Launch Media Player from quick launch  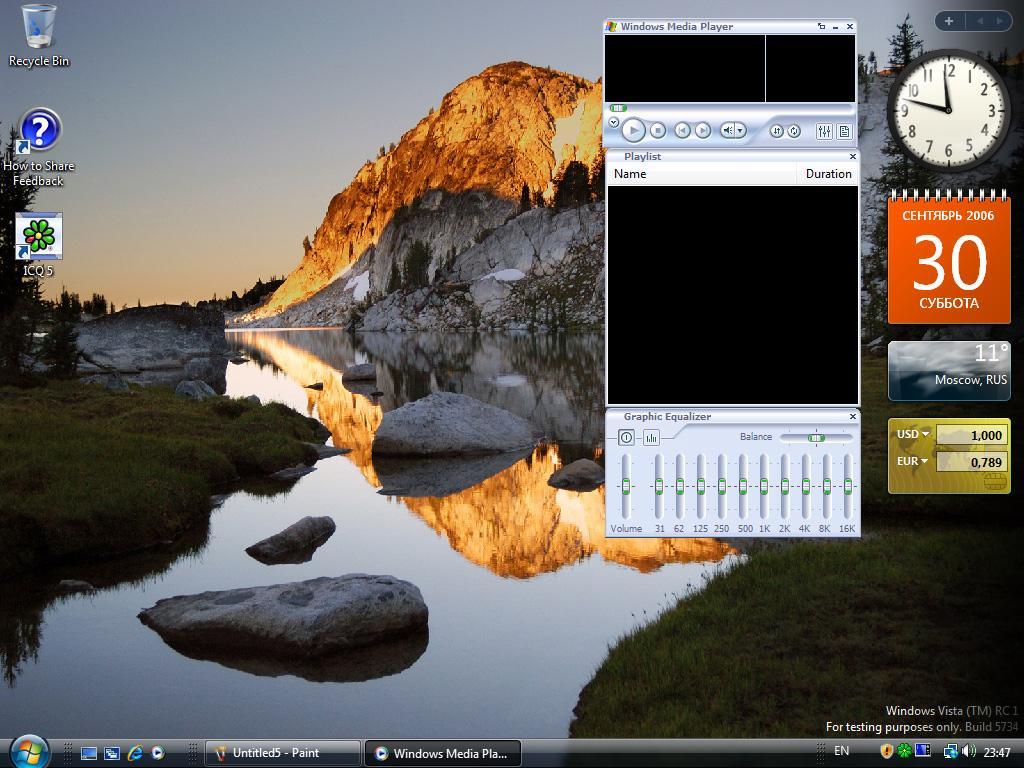point(158,753)
